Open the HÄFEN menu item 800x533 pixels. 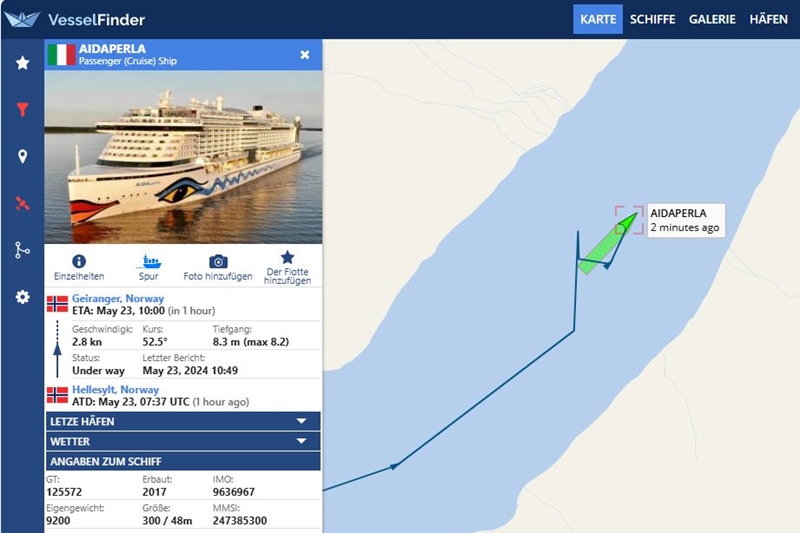[x=768, y=19]
